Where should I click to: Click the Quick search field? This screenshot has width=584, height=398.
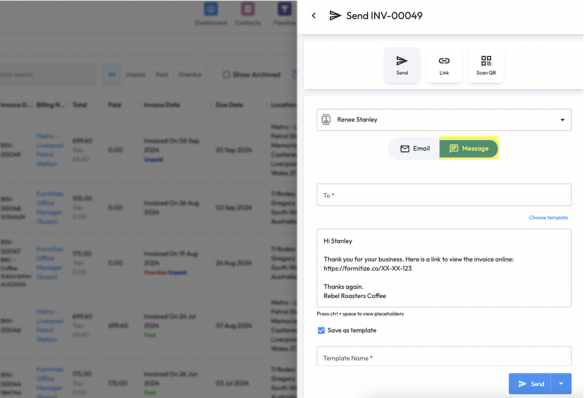[x=48, y=74]
